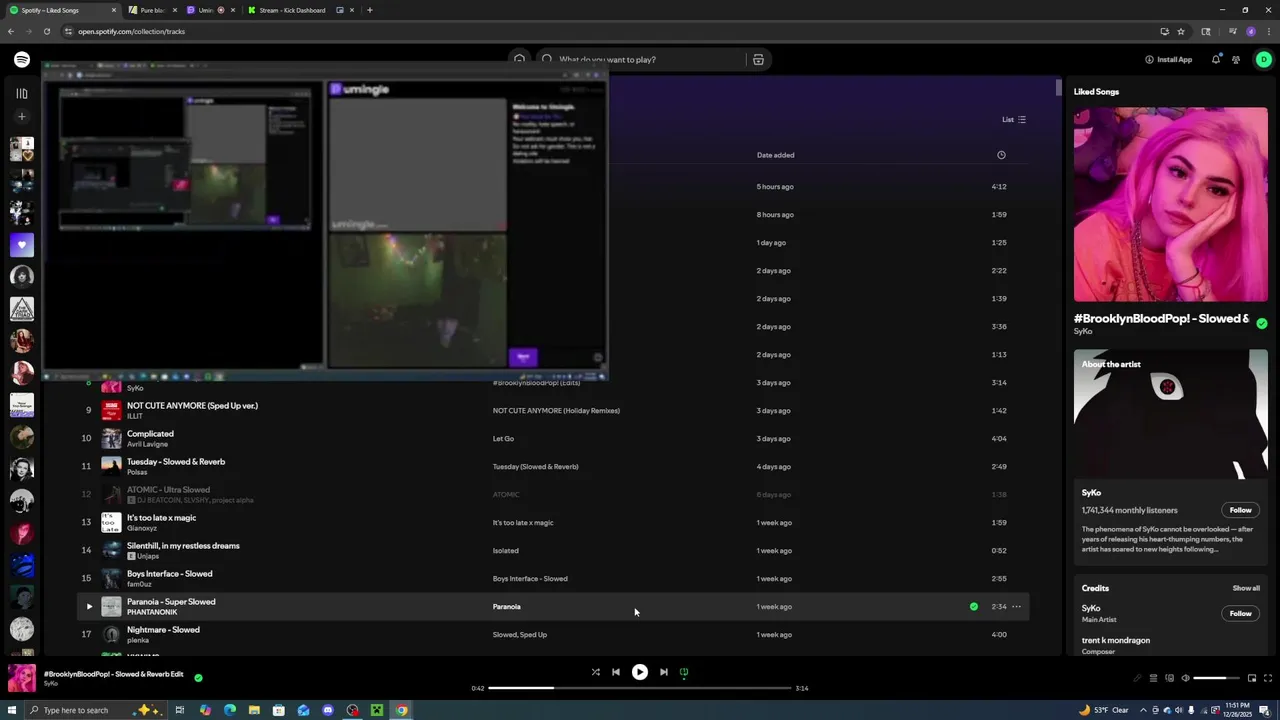The height and width of the screenshot is (720, 1280).
Task: Open user profile avatar D
Action: pyautogui.click(x=1264, y=60)
